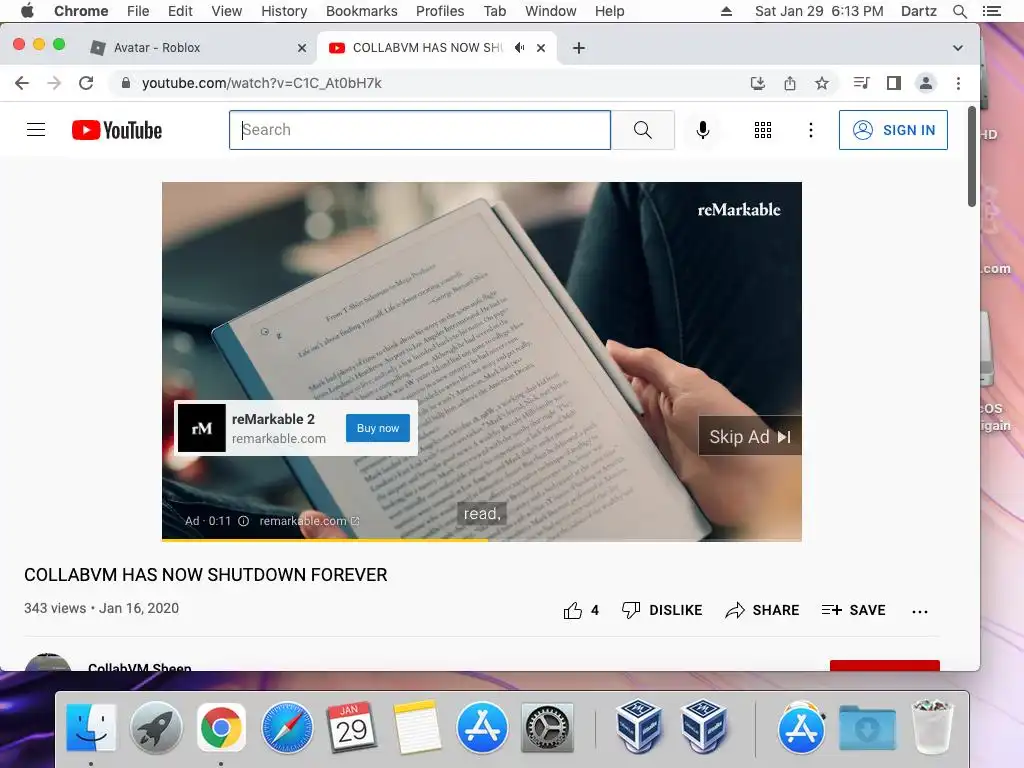
Task: Open the SHARE options for the video
Action: (x=762, y=610)
